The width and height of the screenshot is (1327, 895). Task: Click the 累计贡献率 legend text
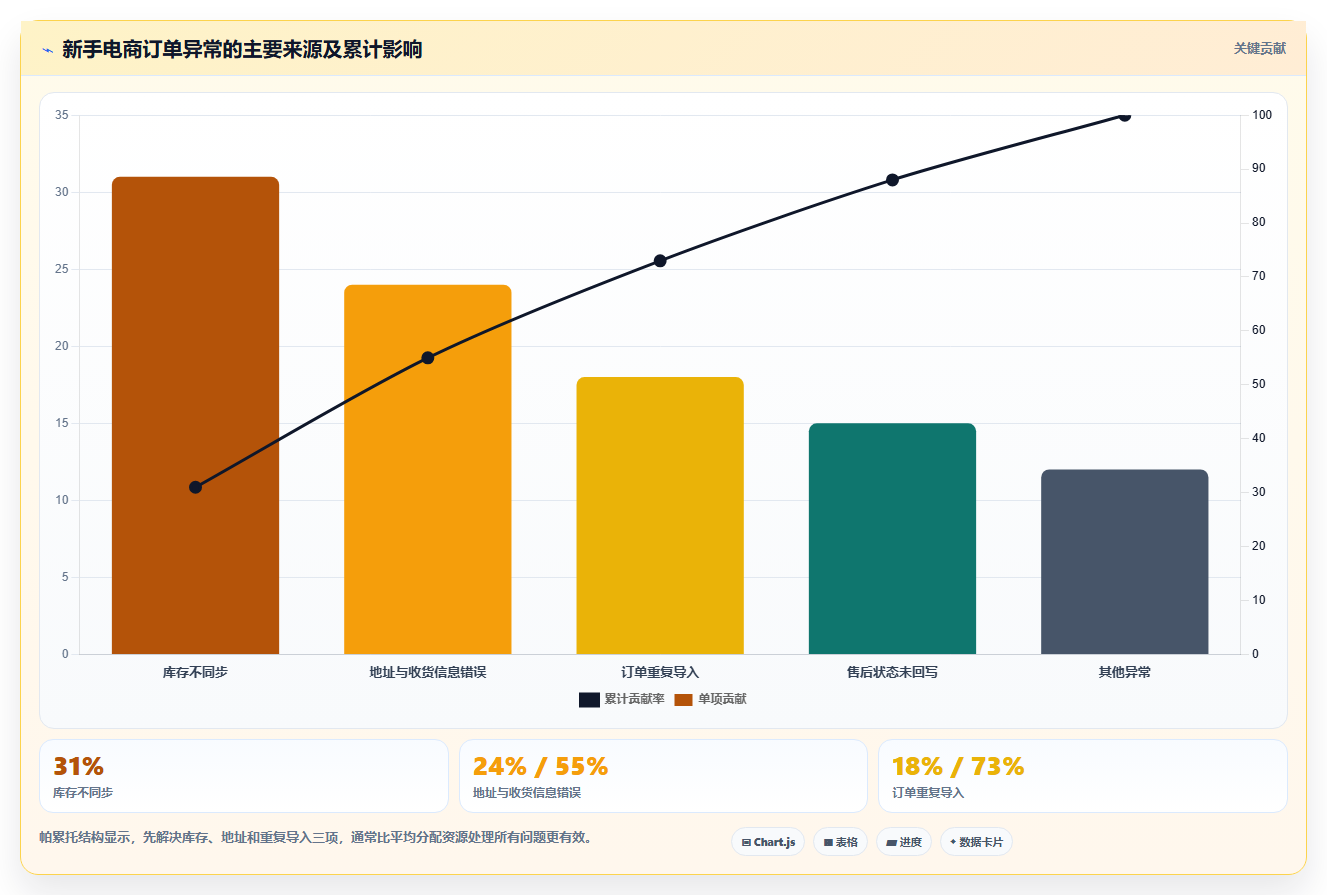point(634,699)
